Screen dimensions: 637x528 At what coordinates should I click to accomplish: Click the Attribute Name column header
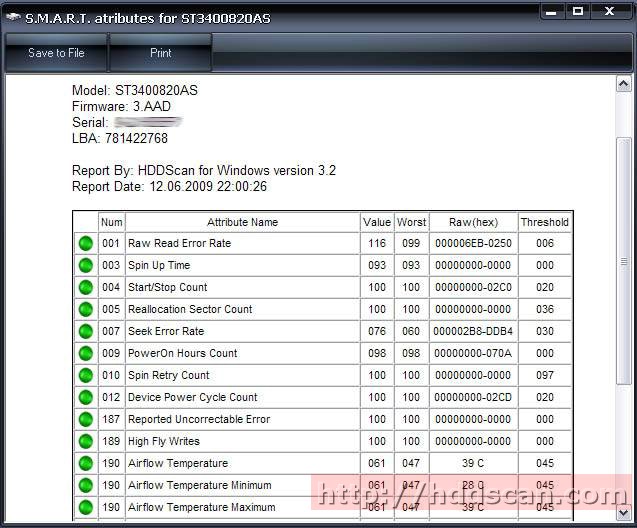coord(242,222)
